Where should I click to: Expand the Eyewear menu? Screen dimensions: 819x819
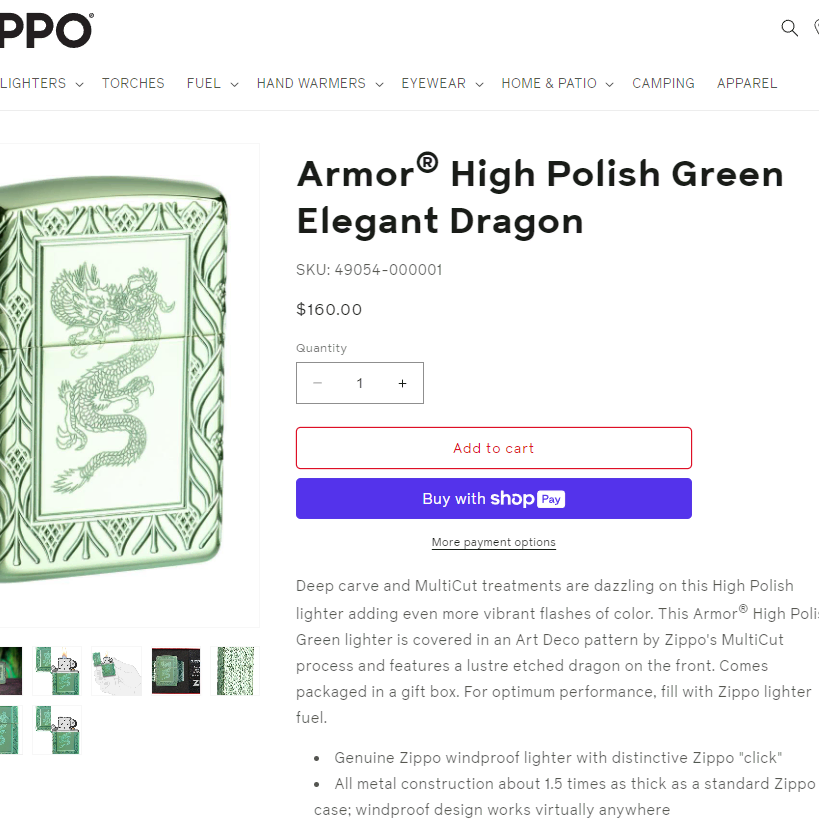(442, 84)
